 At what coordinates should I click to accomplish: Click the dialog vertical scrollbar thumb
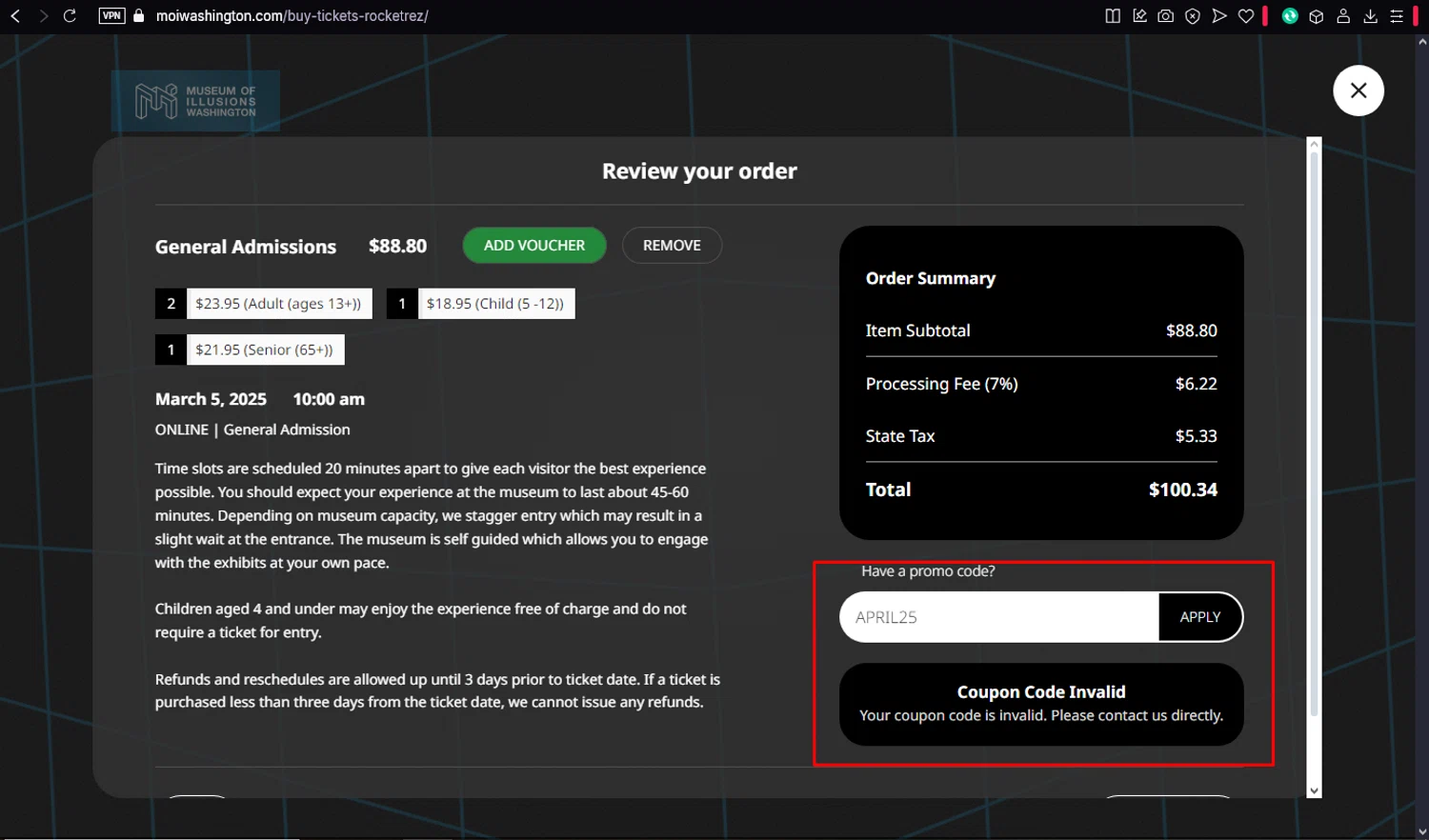1315,433
